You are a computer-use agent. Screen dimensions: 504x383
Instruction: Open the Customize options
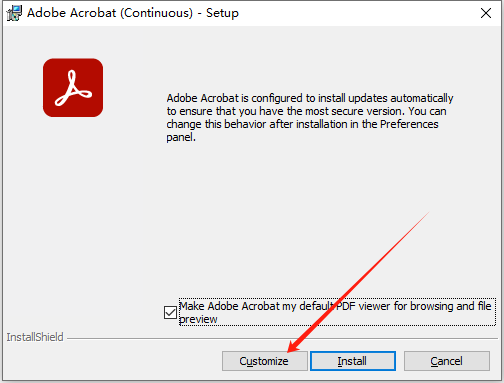click(264, 361)
